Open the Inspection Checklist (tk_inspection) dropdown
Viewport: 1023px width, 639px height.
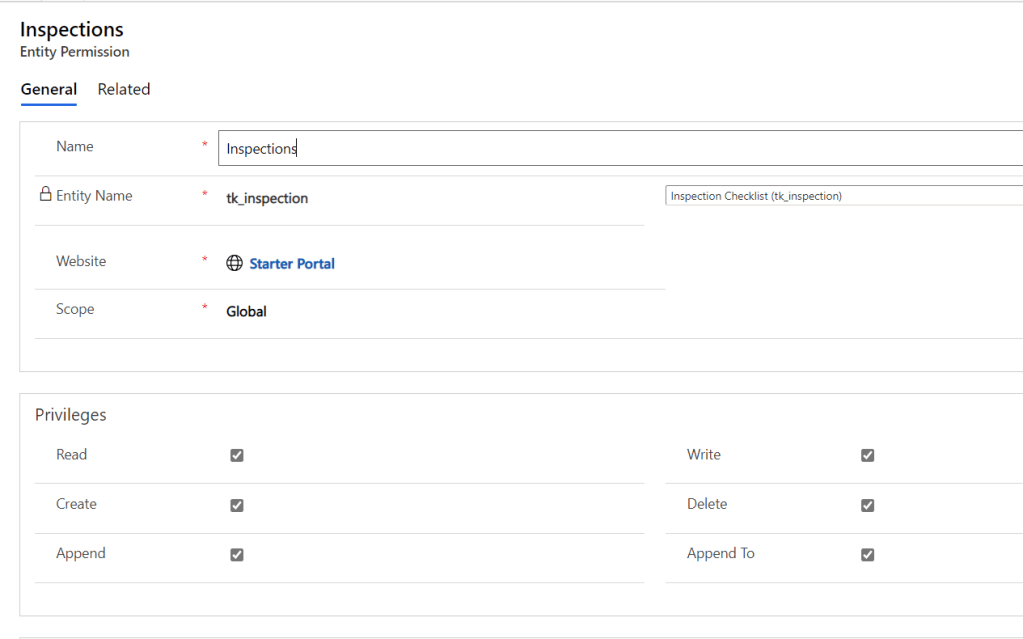[842, 196]
